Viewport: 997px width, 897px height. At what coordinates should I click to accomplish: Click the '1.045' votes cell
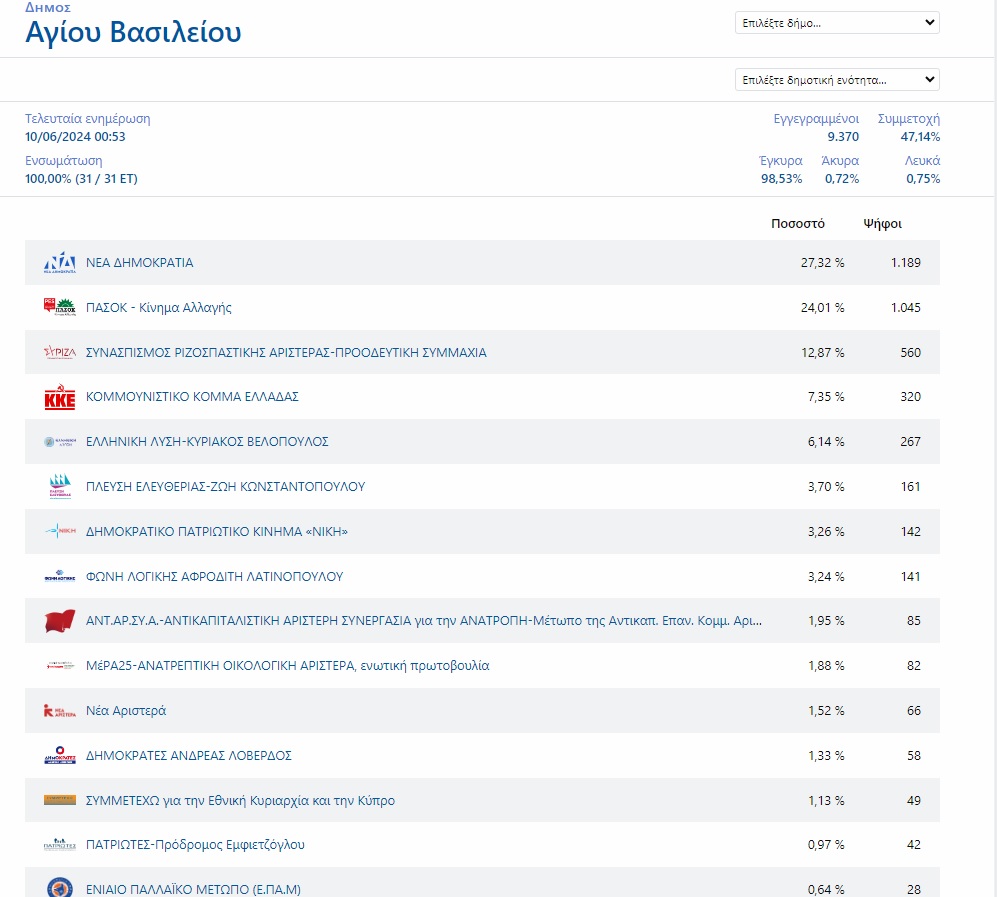click(905, 308)
